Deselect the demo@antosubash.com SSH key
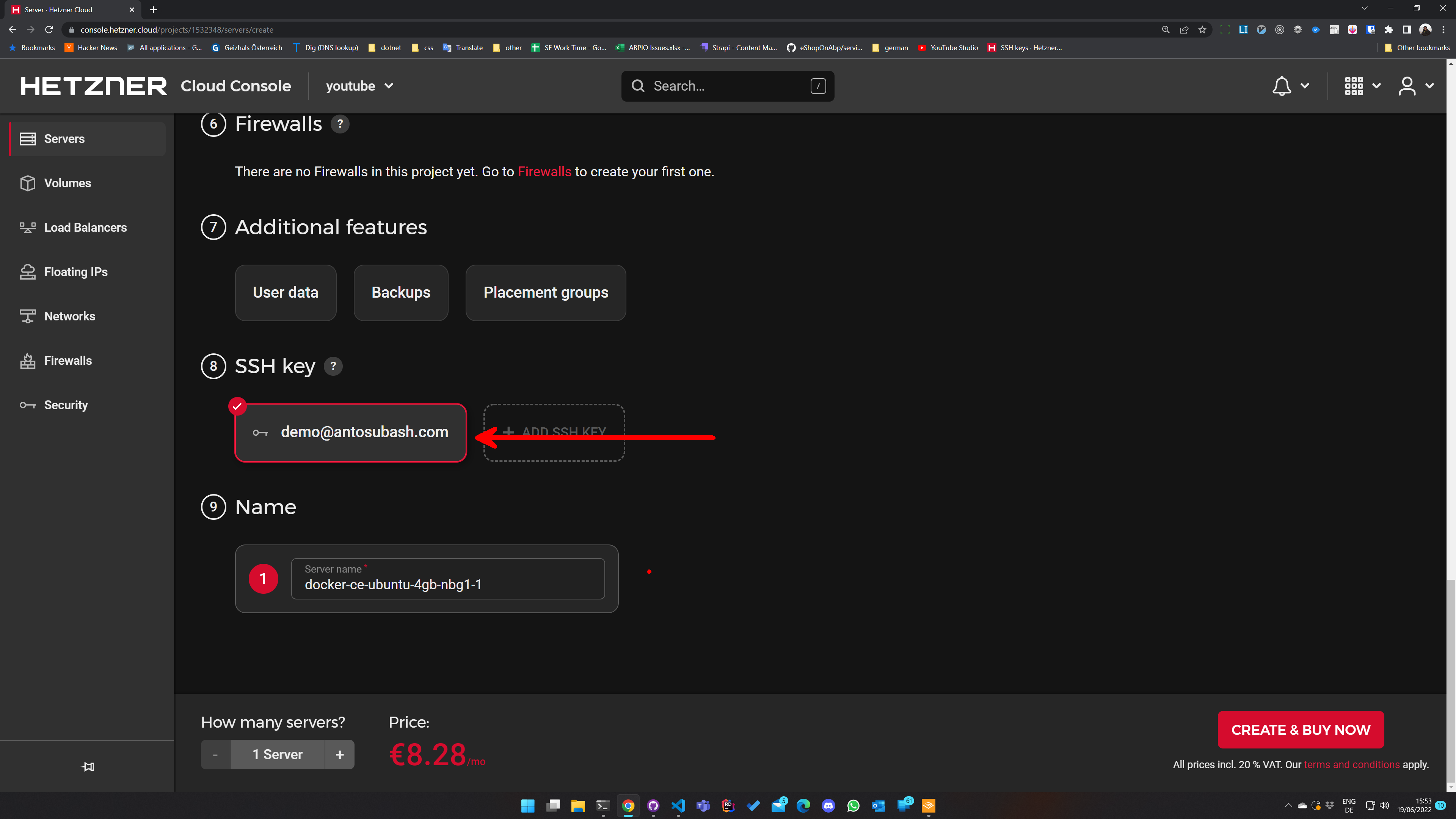Screen dimensions: 1456x819 point(350,432)
